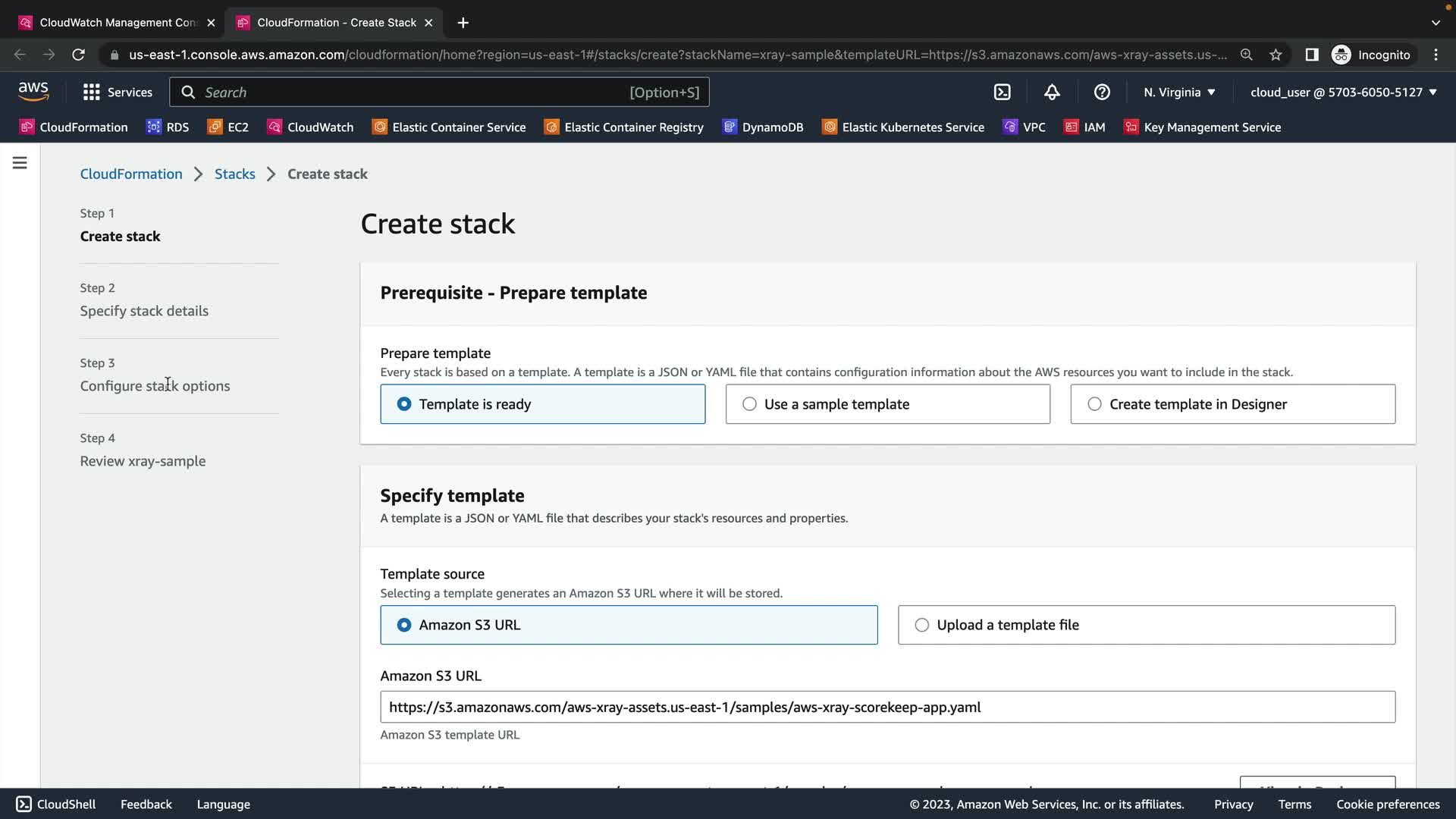Expand the N. Virginia region dropdown

click(1179, 93)
